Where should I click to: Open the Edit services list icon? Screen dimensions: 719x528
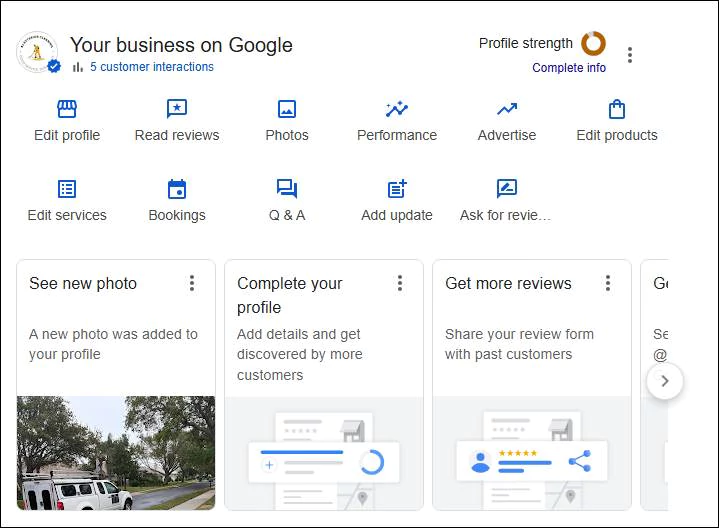67,189
